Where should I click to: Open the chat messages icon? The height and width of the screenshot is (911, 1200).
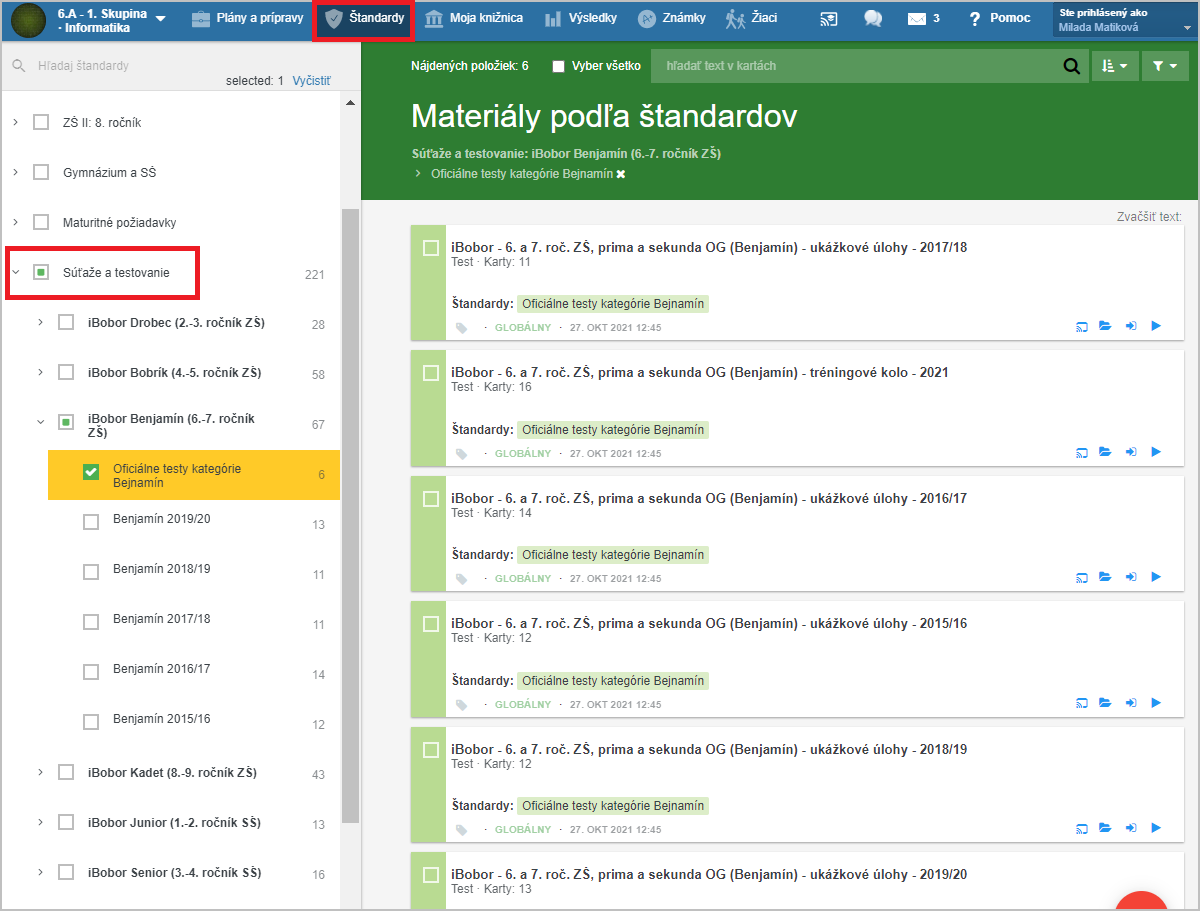[x=873, y=19]
